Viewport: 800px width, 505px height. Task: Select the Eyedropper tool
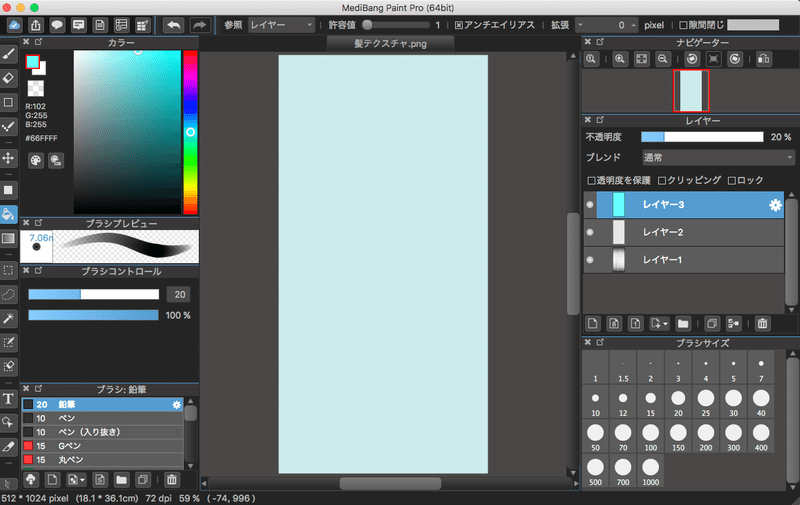coord(9,446)
